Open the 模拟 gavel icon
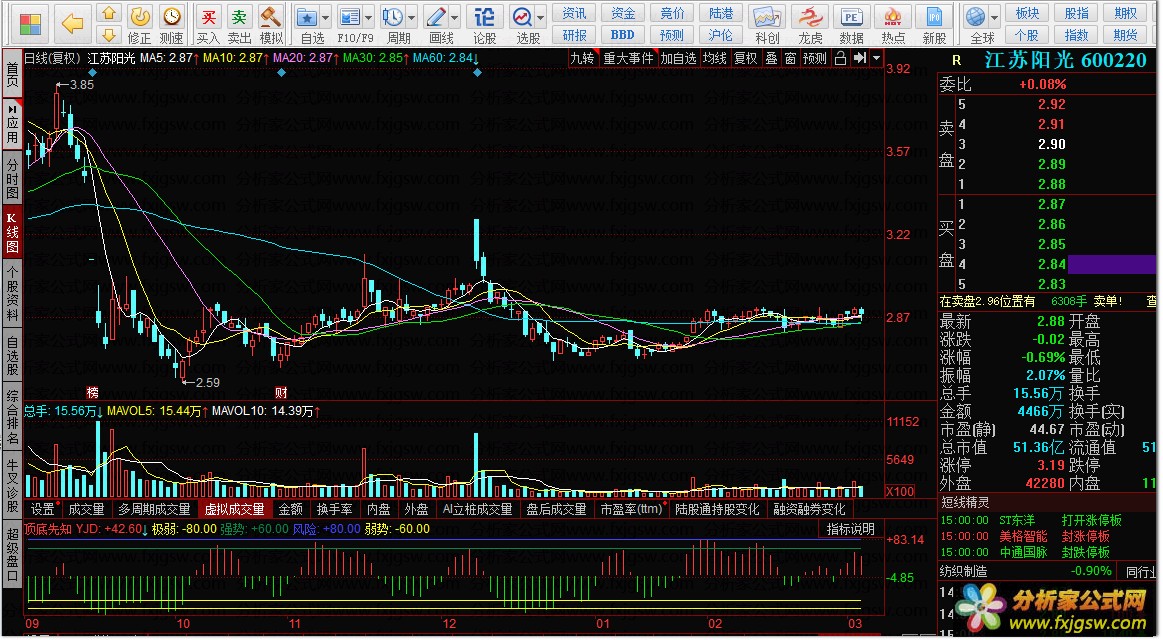This screenshot has height=640, width=1163. point(271,16)
